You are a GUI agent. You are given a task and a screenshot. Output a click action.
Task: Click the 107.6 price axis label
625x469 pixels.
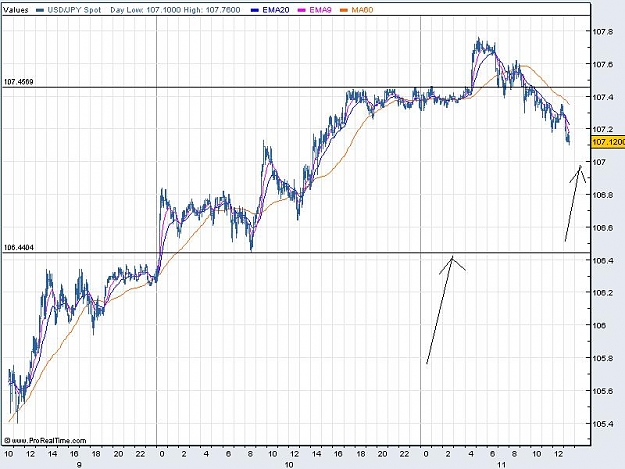coord(603,64)
